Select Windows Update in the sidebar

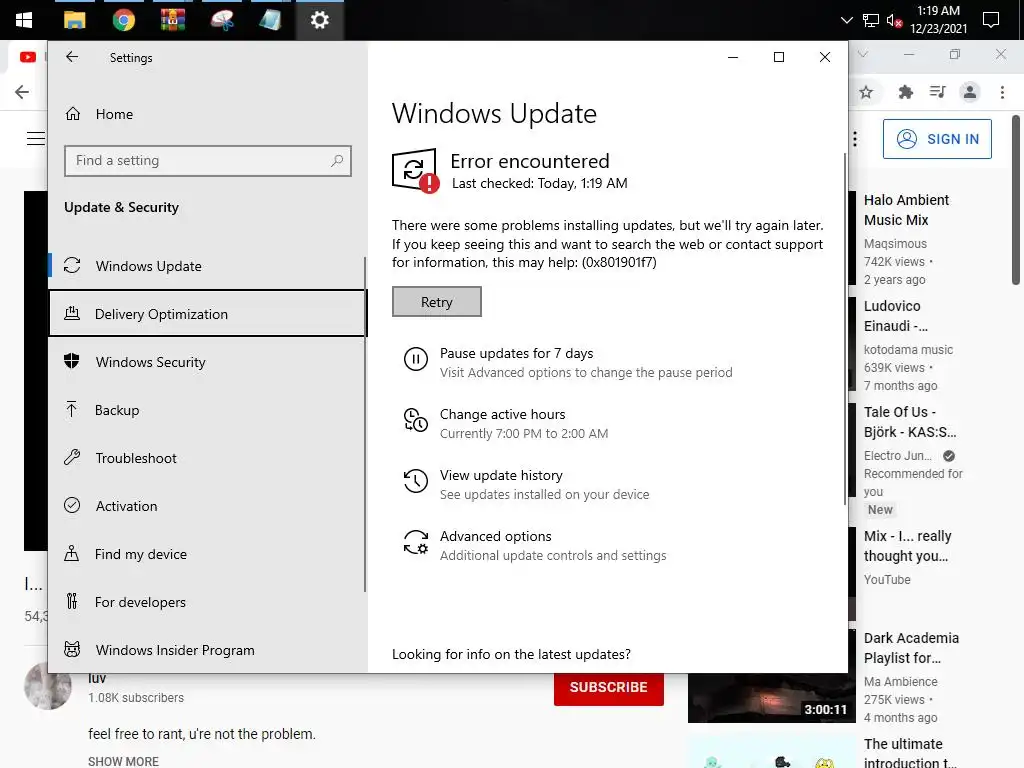(208, 266)
